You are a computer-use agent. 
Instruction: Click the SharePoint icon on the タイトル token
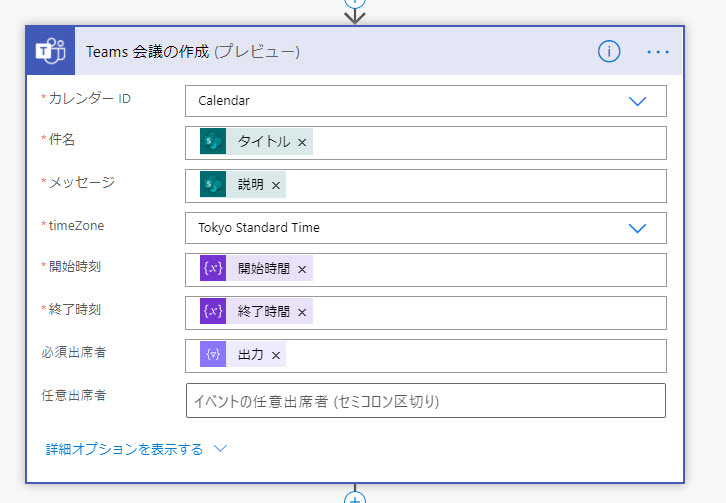(x=213, y=141)
